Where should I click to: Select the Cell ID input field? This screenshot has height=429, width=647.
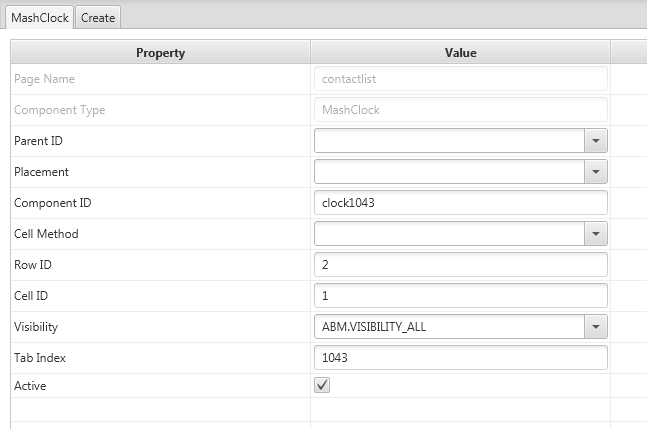[x=460, y=296]
